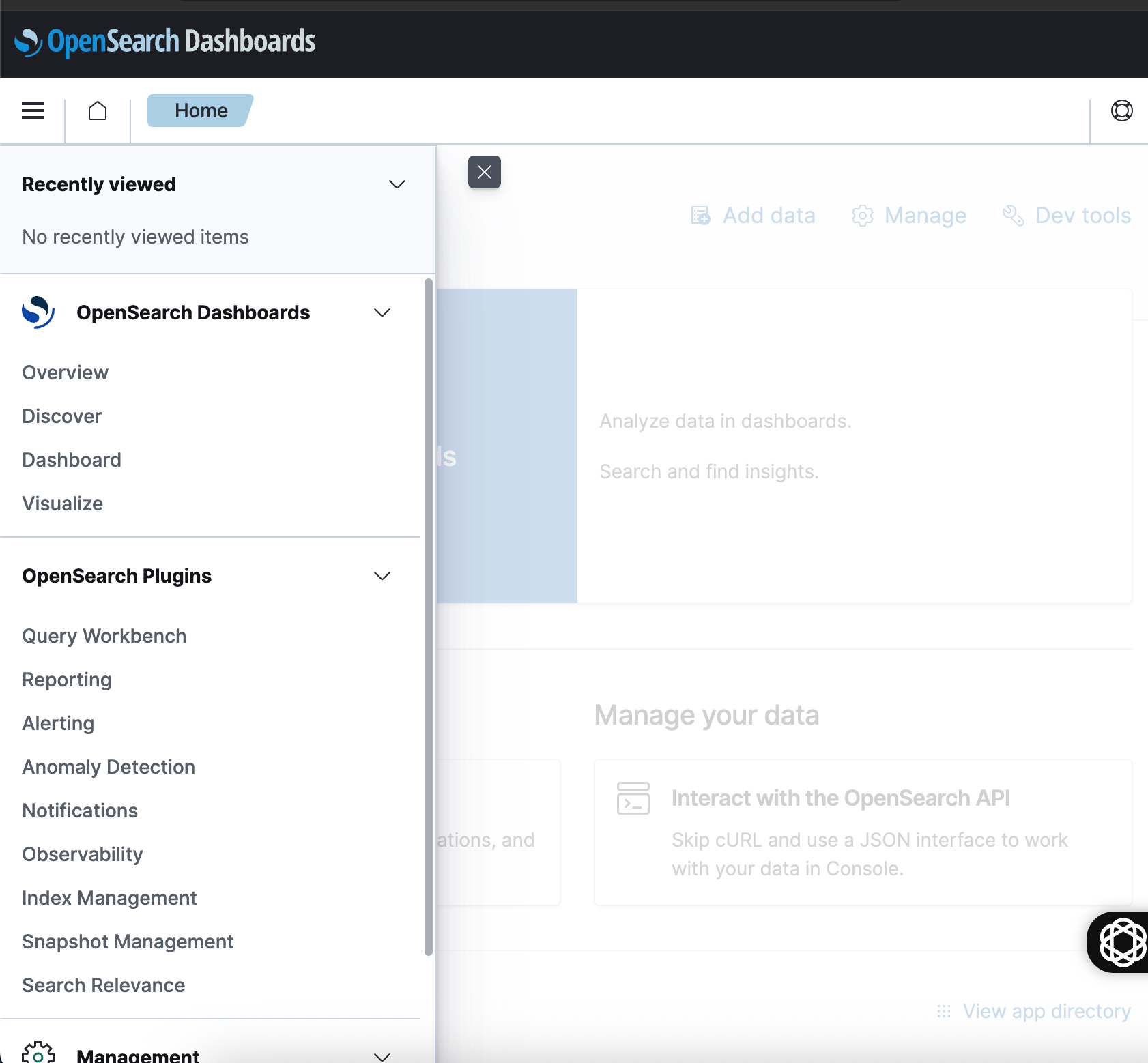Open Observability plugin

pyautogui.click(x=83, y=854)
